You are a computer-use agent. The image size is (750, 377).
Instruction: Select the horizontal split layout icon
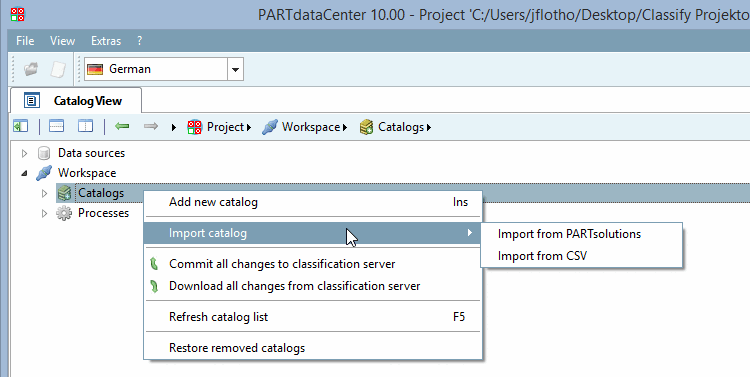(x=56, y=127)
